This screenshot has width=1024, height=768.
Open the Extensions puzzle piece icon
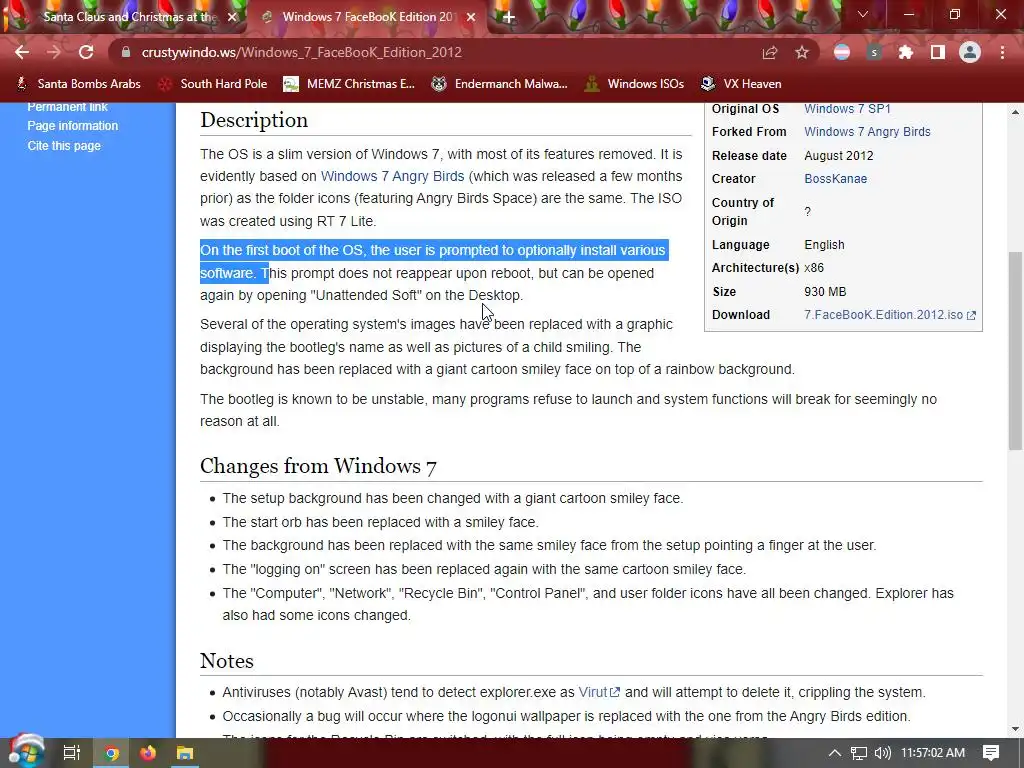906,52
